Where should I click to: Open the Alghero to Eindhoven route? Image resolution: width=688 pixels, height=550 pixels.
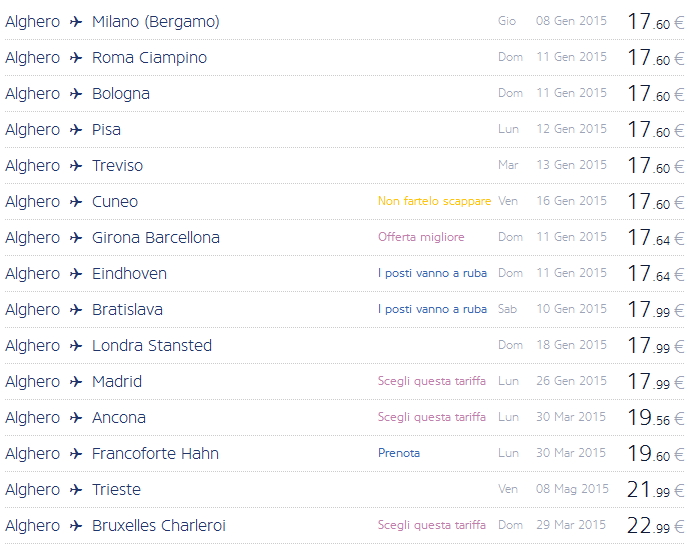(x=129, y=274)
